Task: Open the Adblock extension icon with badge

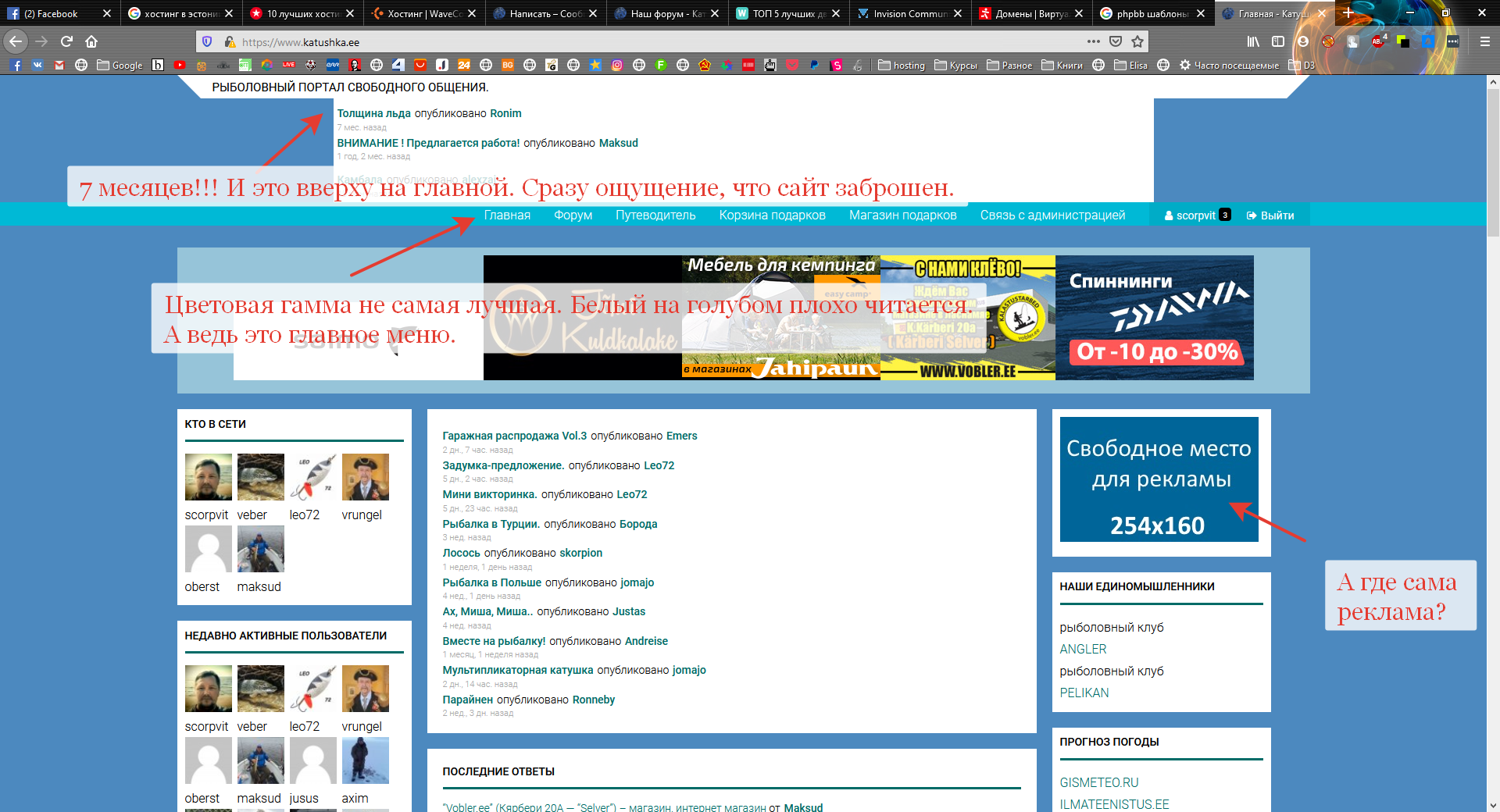Action: click(1378, 41)
